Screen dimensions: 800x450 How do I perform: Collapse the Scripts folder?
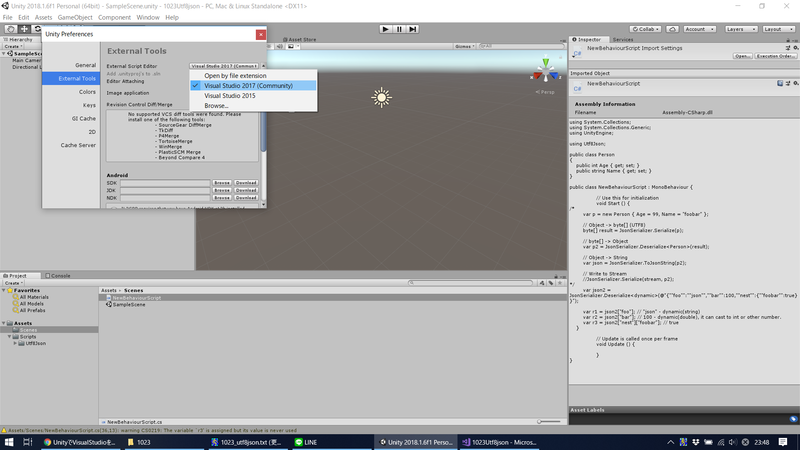click(x=10, y=337)
